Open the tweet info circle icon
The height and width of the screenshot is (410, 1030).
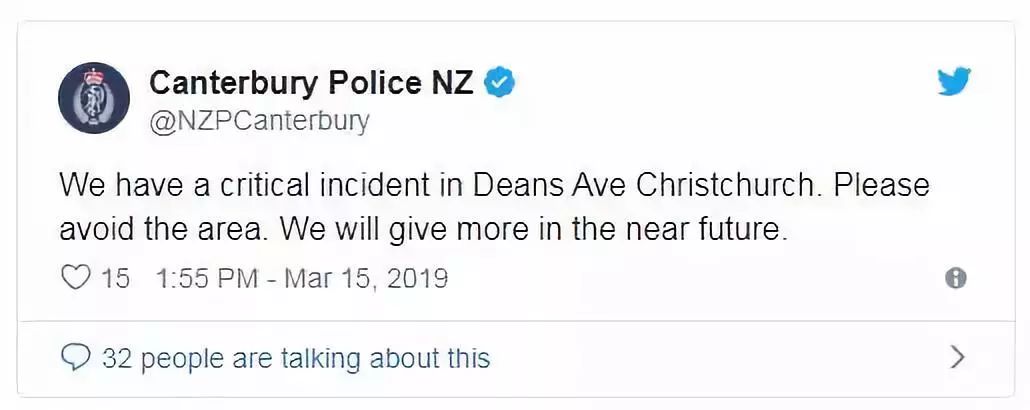coord(956,279)
